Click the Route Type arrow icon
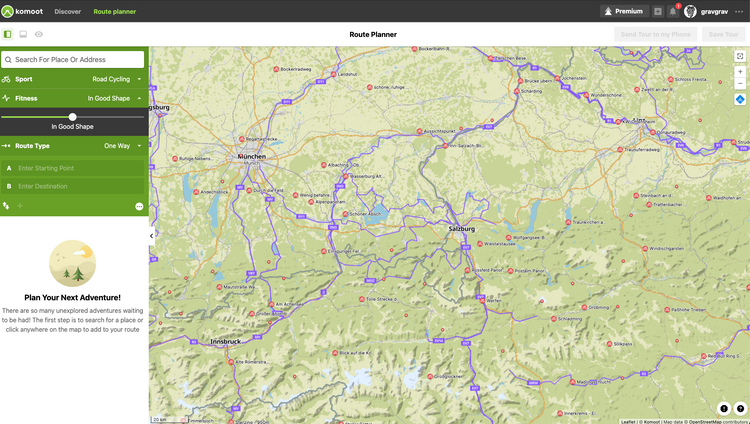This screenshot has width=750, height=424. click(6, 145)
